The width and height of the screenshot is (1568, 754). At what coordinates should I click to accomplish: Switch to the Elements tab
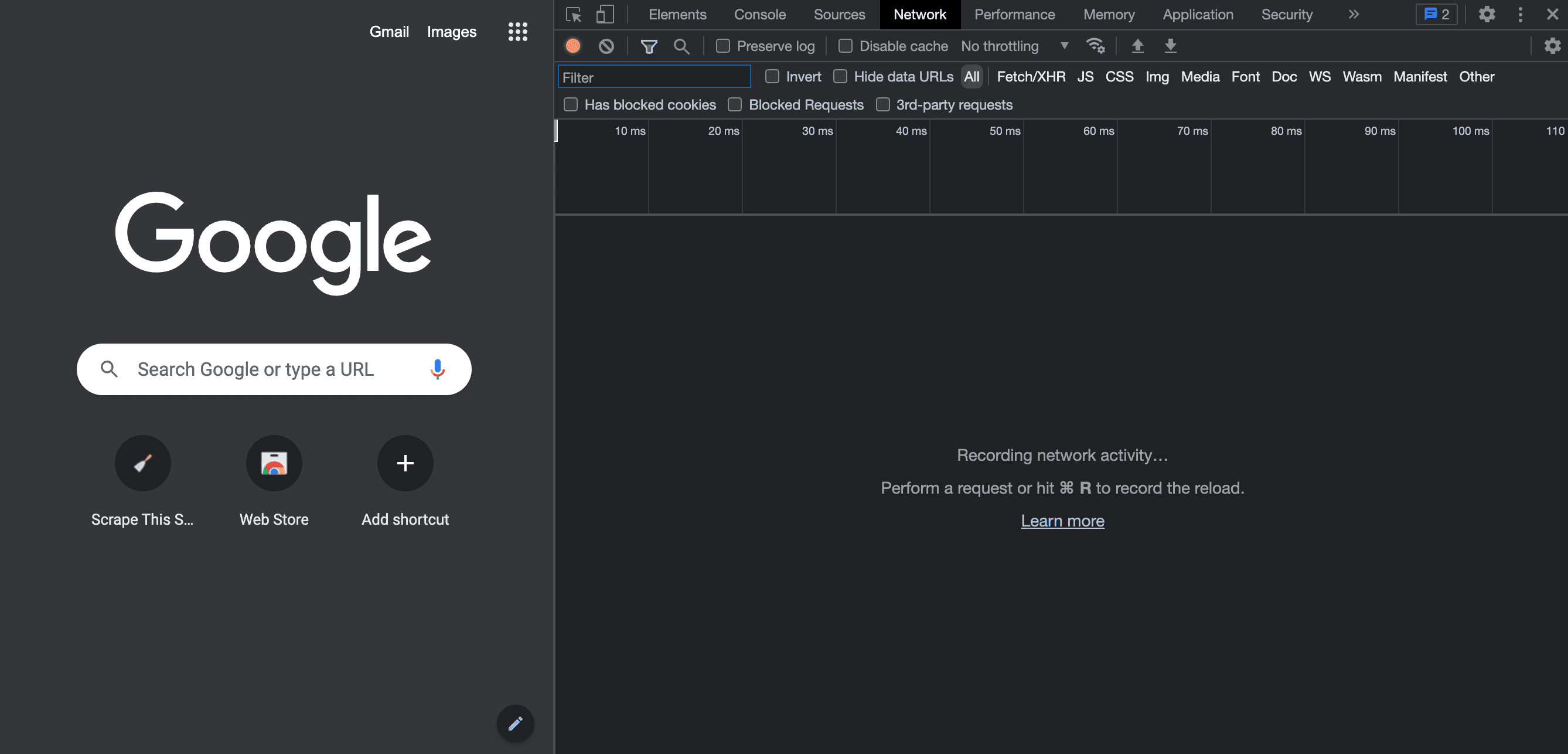677,15
